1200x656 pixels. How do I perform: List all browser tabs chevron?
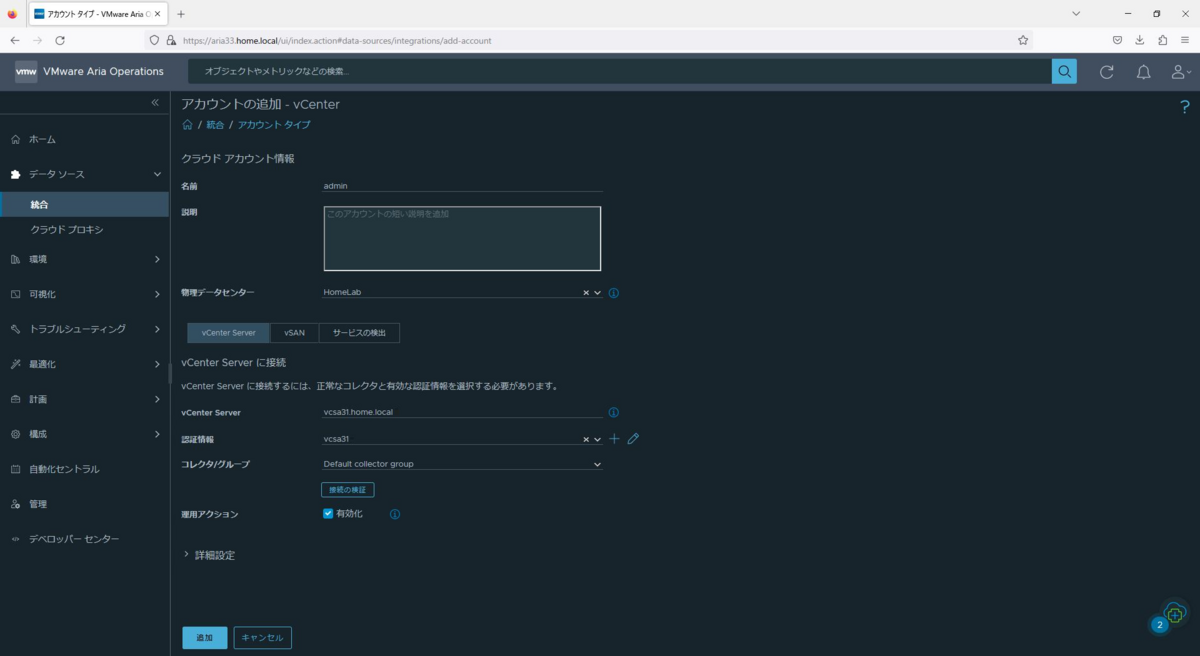[1076, 14]
